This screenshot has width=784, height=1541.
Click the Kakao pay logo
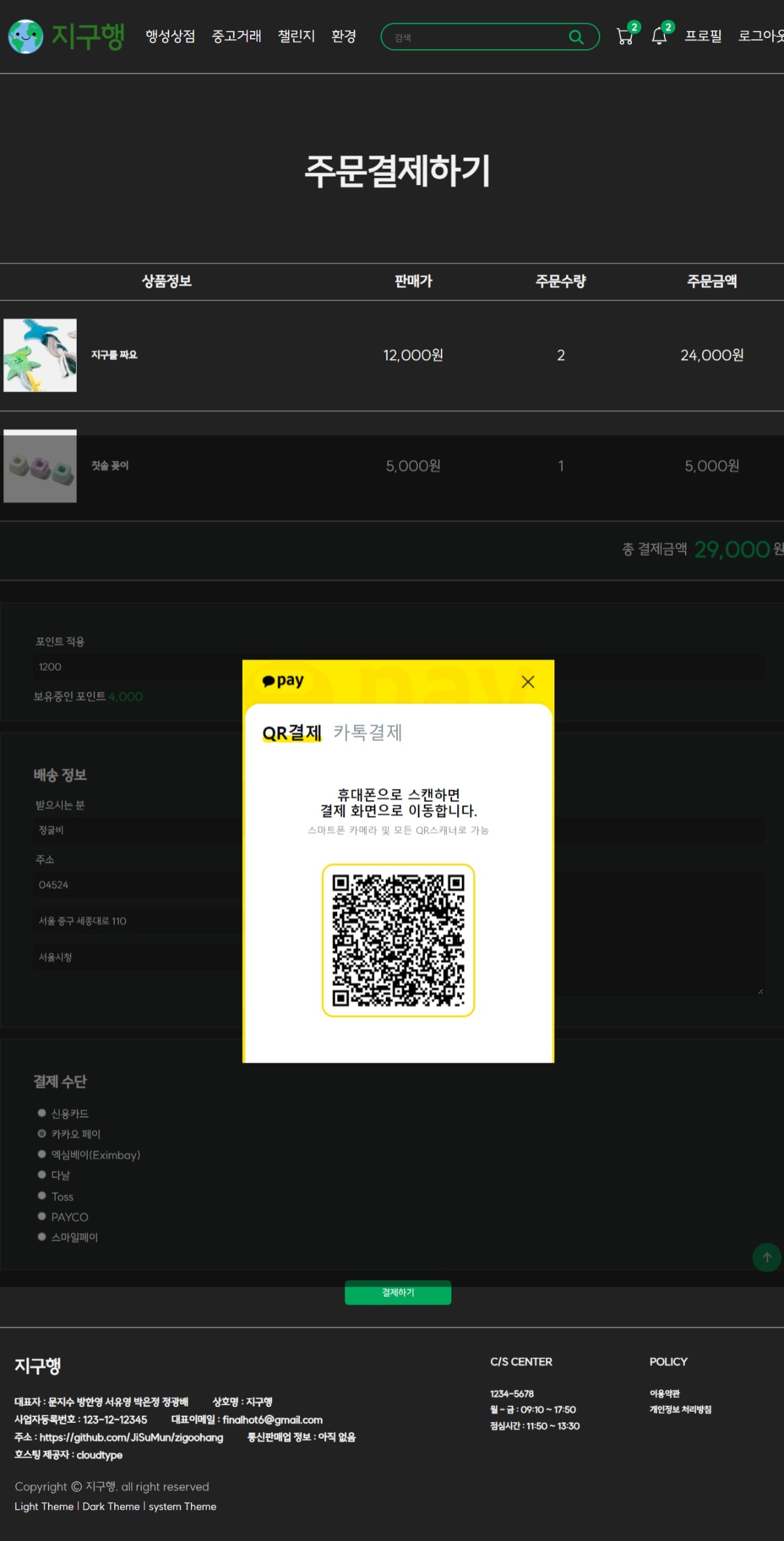pyautogui.click(x=283, y=681)
